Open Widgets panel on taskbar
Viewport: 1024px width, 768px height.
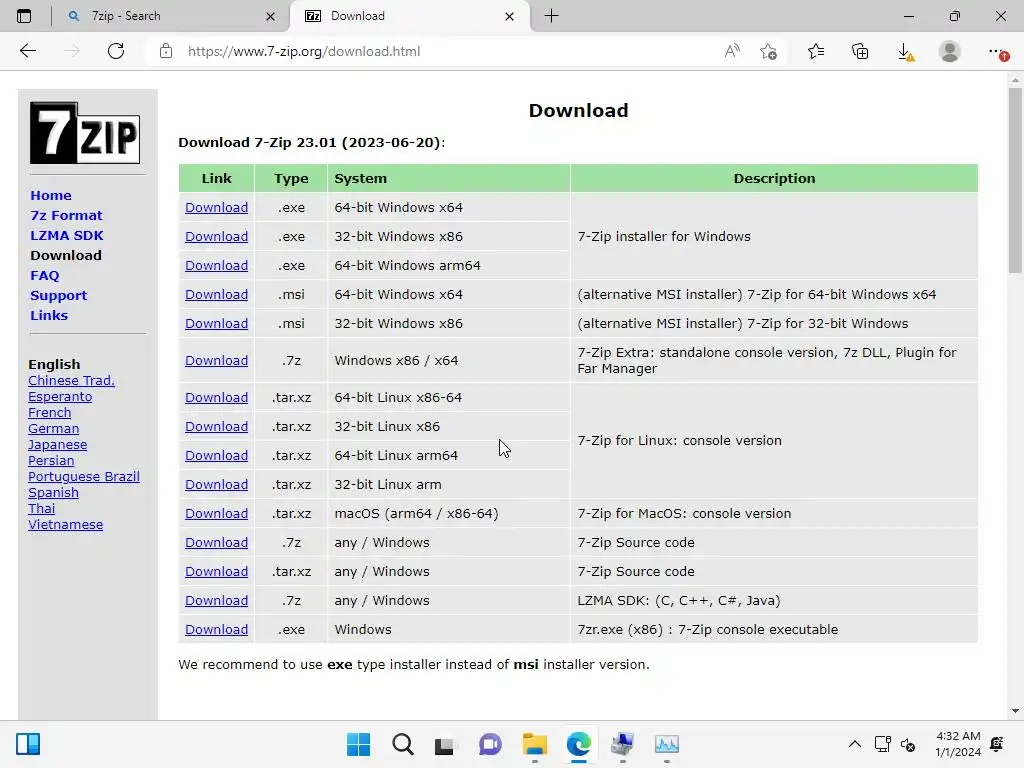coord(28,744)
